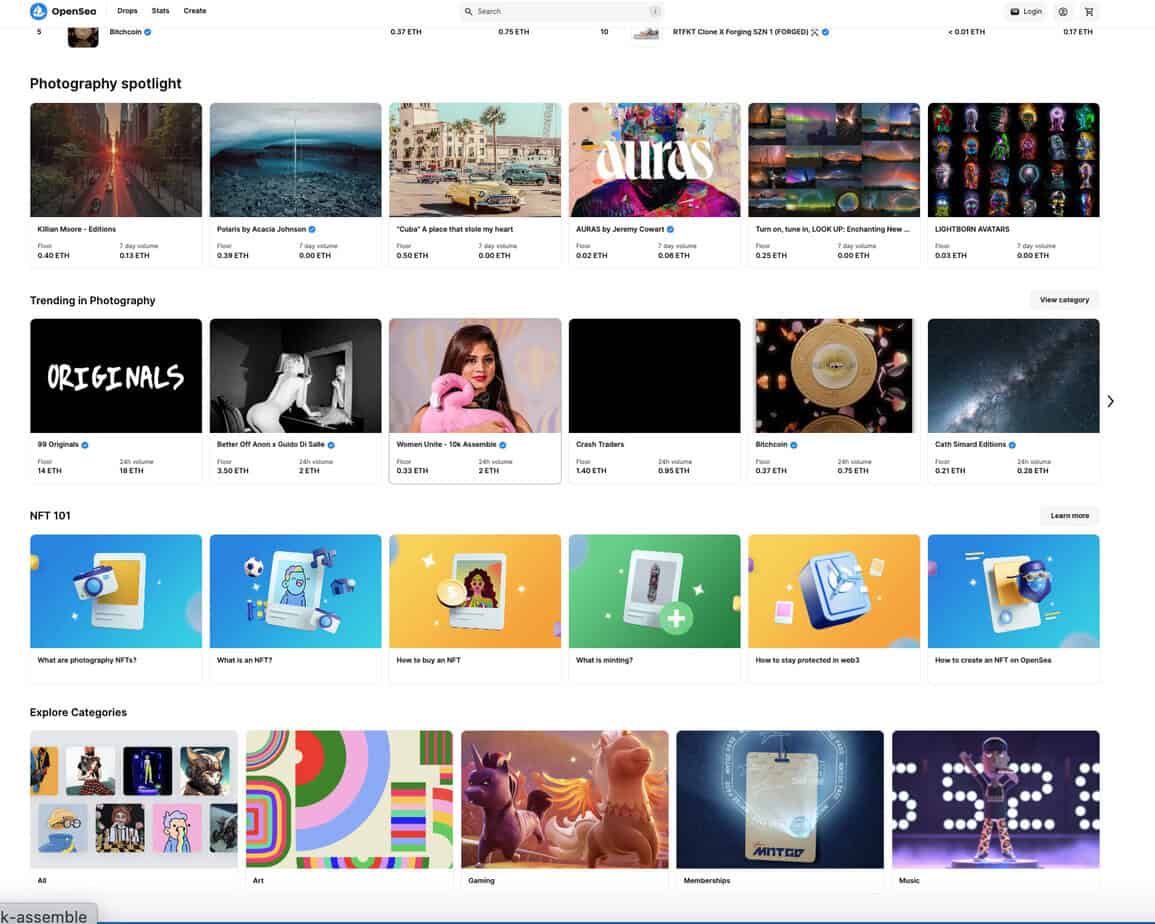1155x924 pixels.
Task: Show next Trending in Photography collections arrow
Action: 1110,401
